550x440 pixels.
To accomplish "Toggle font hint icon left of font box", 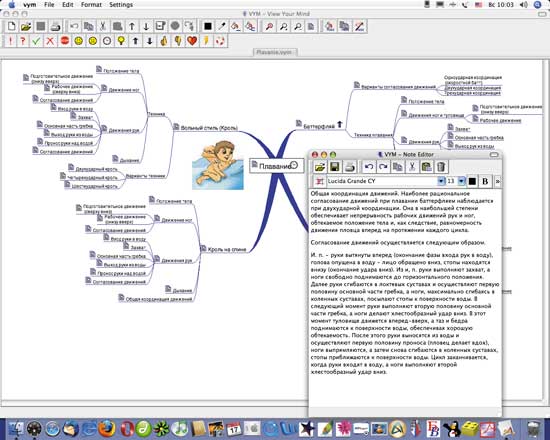I will [x=320, y=181].
